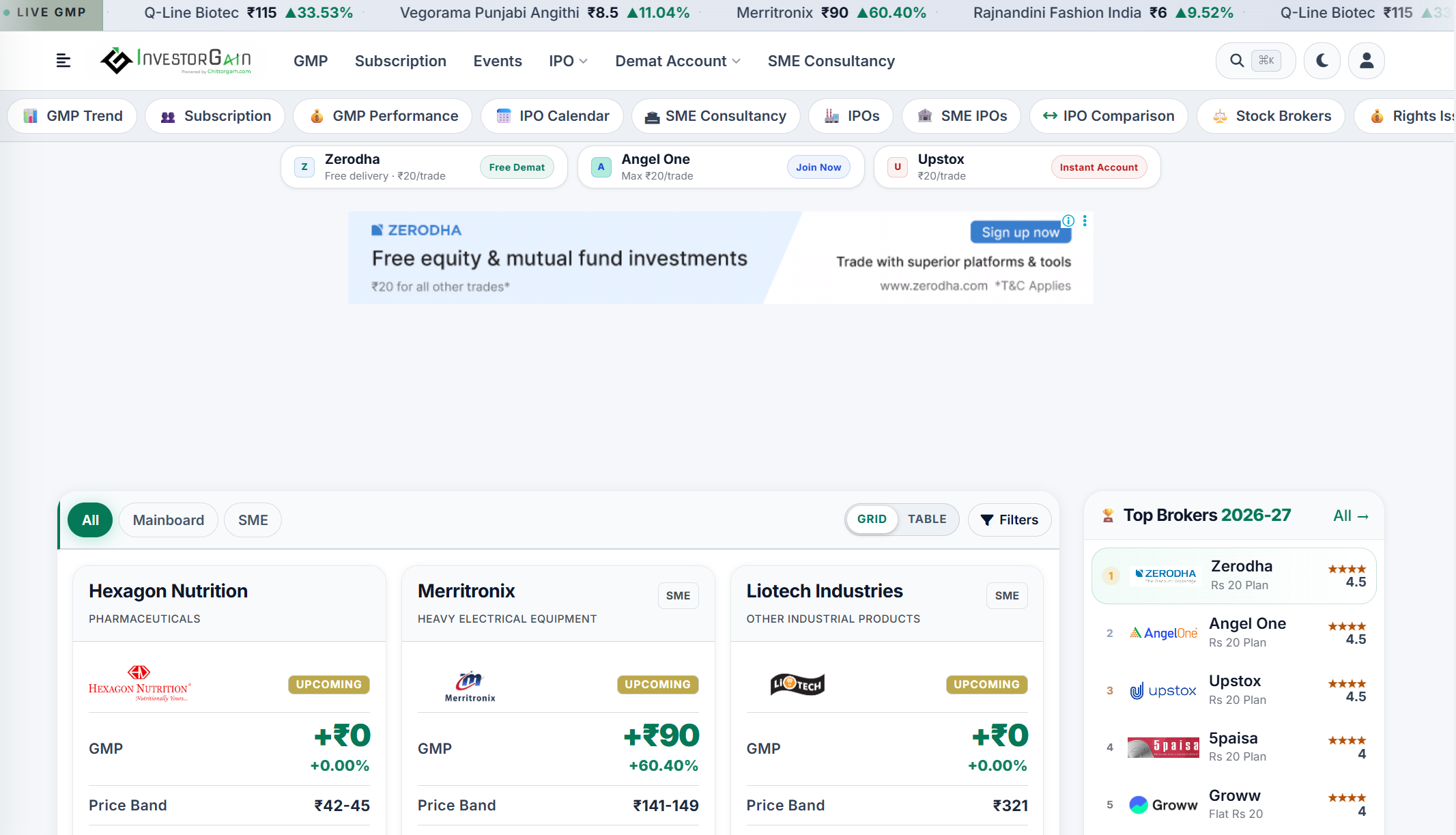
Task: Open ad options three-dot menu
Action: click(x=1085, y=221)
